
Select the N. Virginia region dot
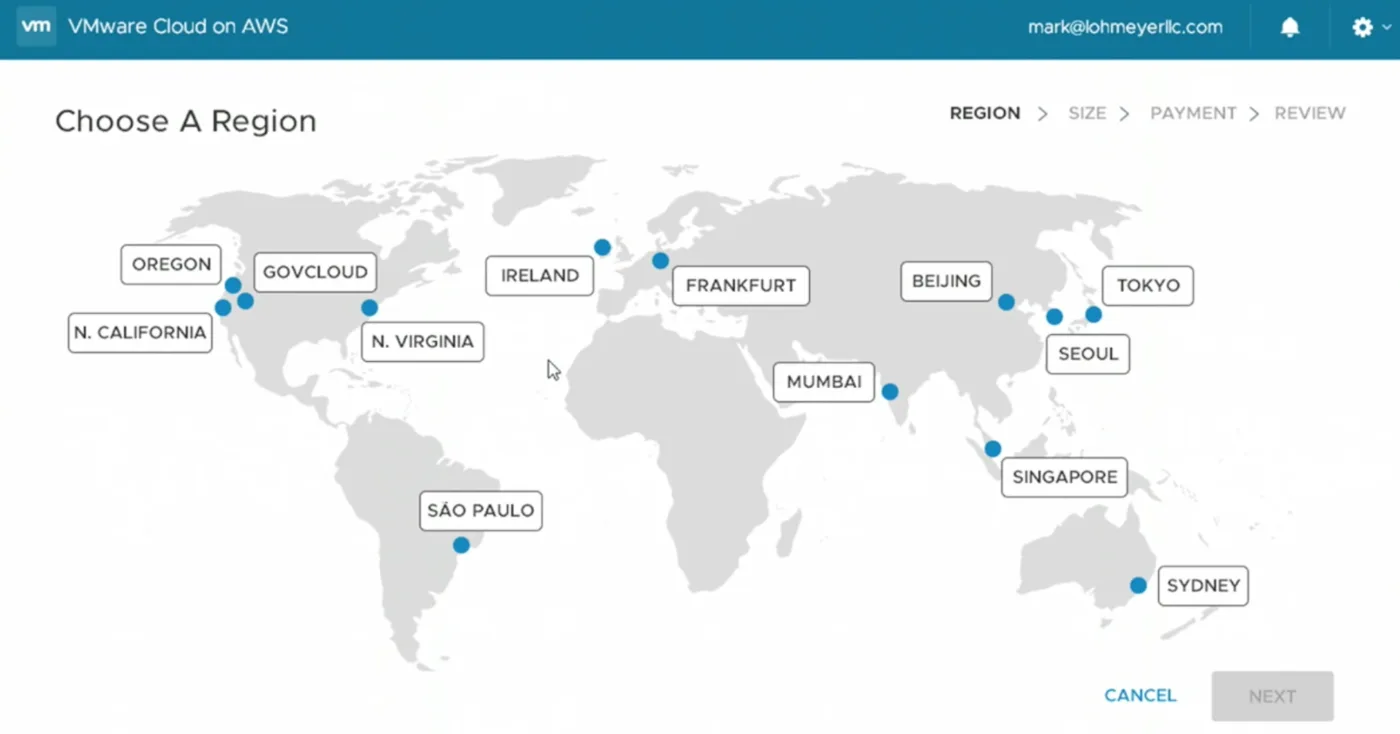(370, 308)
